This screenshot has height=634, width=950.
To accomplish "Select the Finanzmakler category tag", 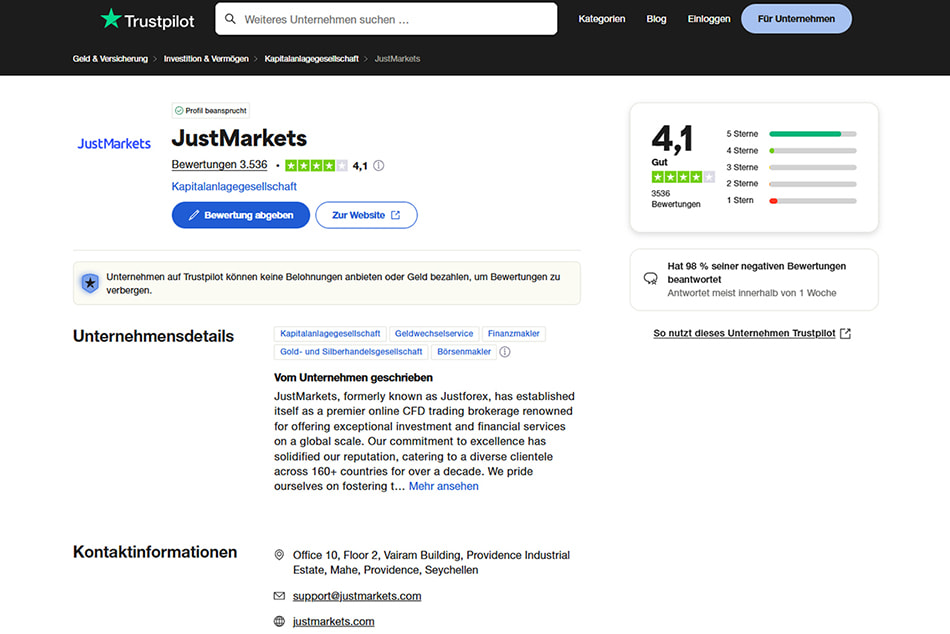I will tap(513, 333).
